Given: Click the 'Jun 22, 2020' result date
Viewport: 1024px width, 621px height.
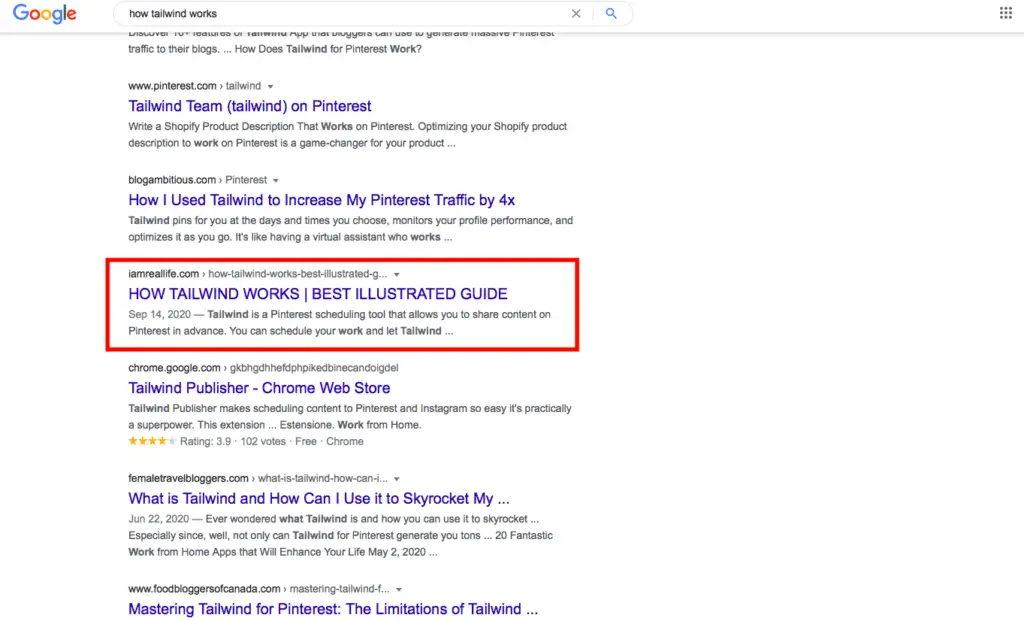Looking at the screenshot, I should 159,518.
